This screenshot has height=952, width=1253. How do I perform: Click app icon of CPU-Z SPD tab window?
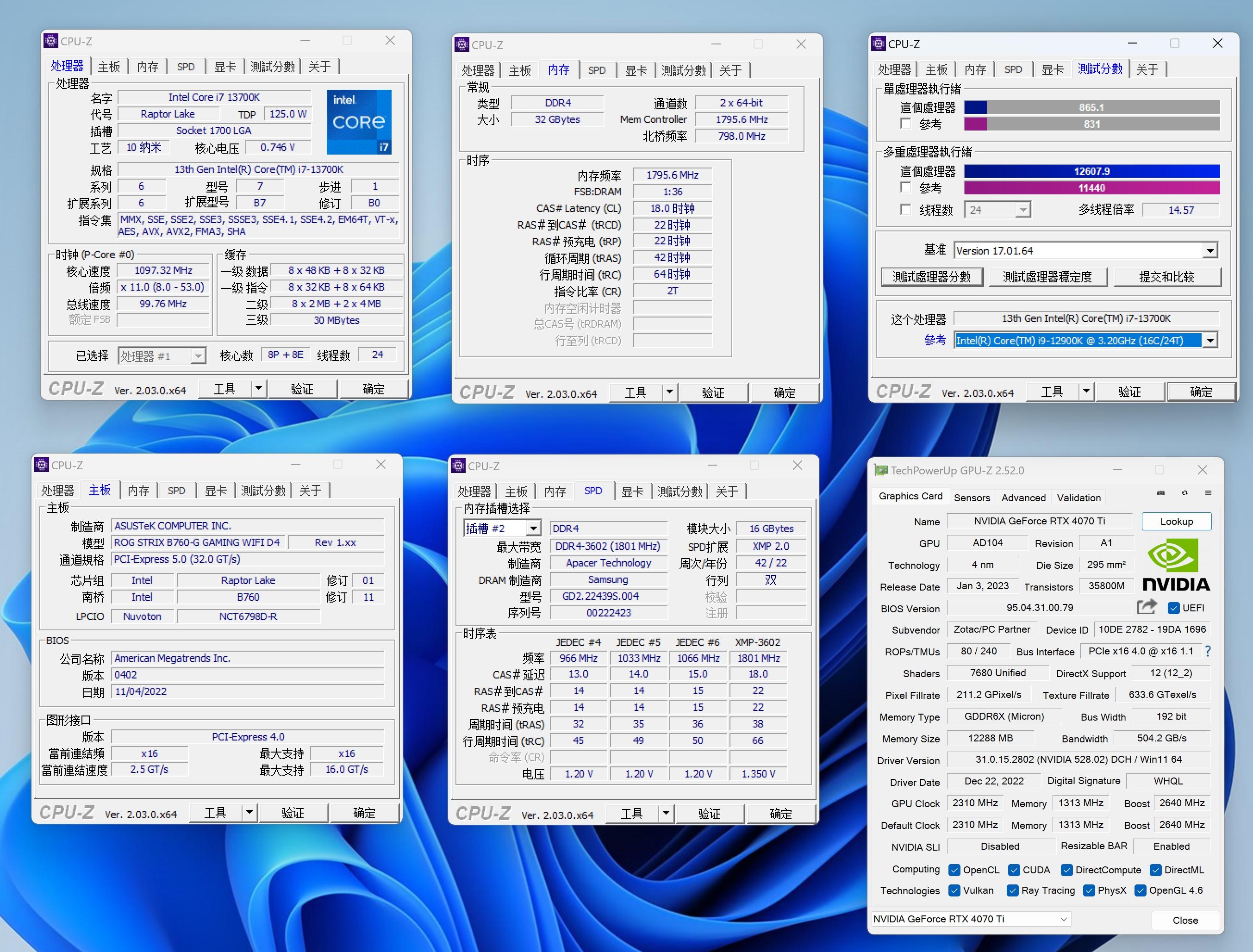click(458, 466)
